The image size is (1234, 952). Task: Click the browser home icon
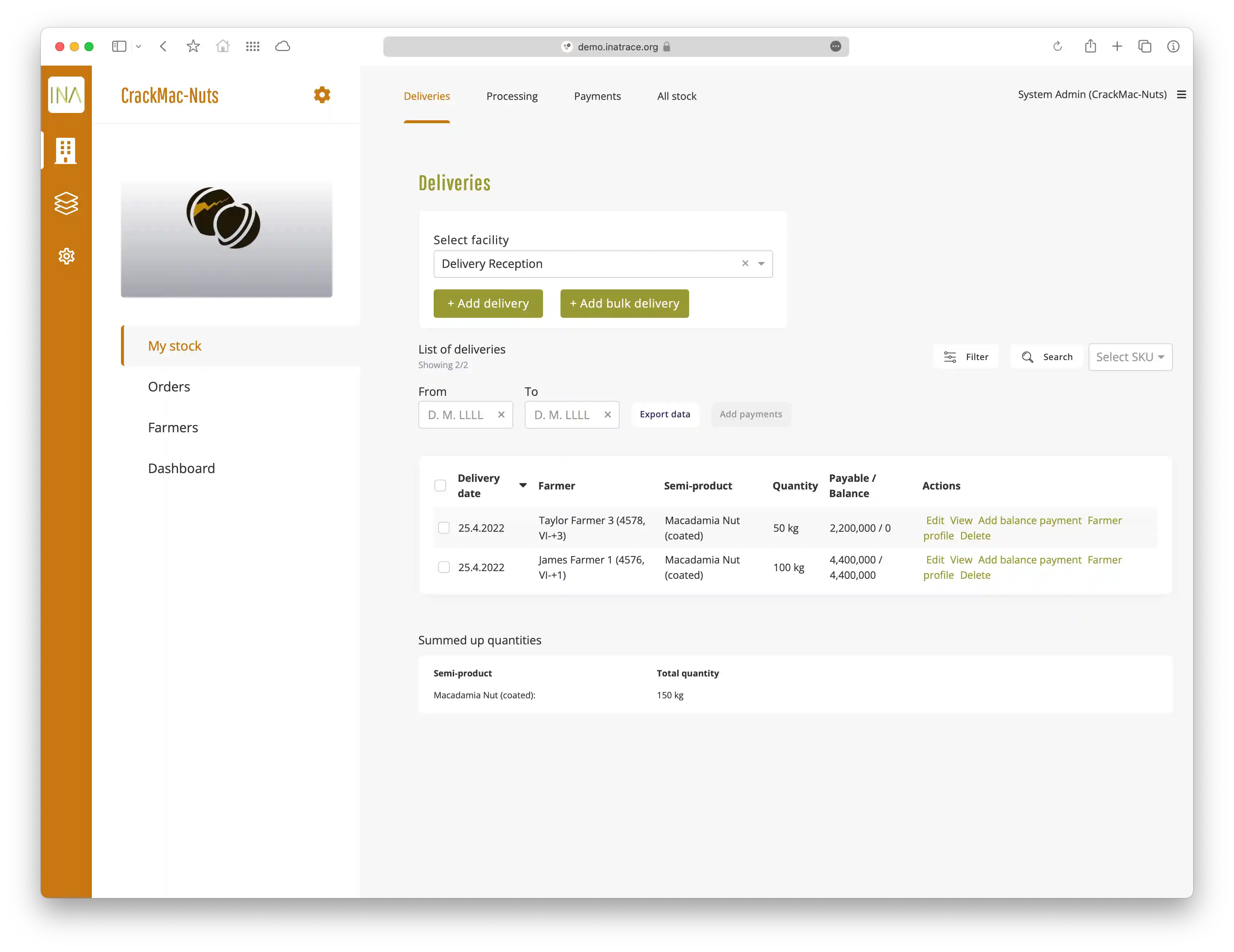(x=223, y=46)
